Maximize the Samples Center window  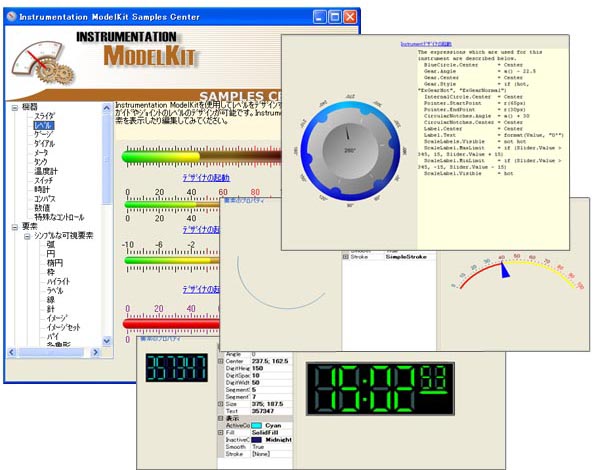(x=335, y=17)
